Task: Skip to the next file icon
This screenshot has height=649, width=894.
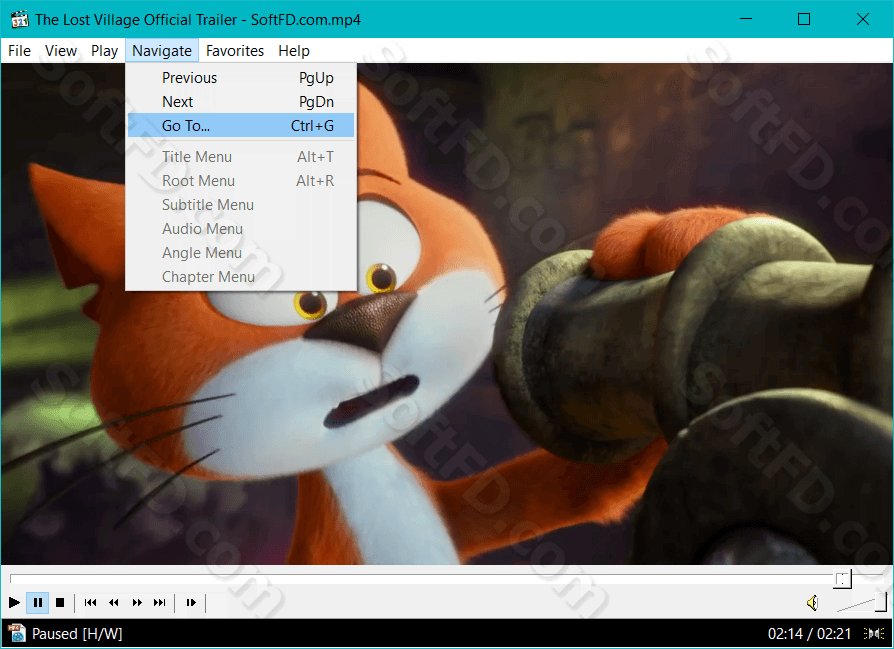Action: [160, 602]
